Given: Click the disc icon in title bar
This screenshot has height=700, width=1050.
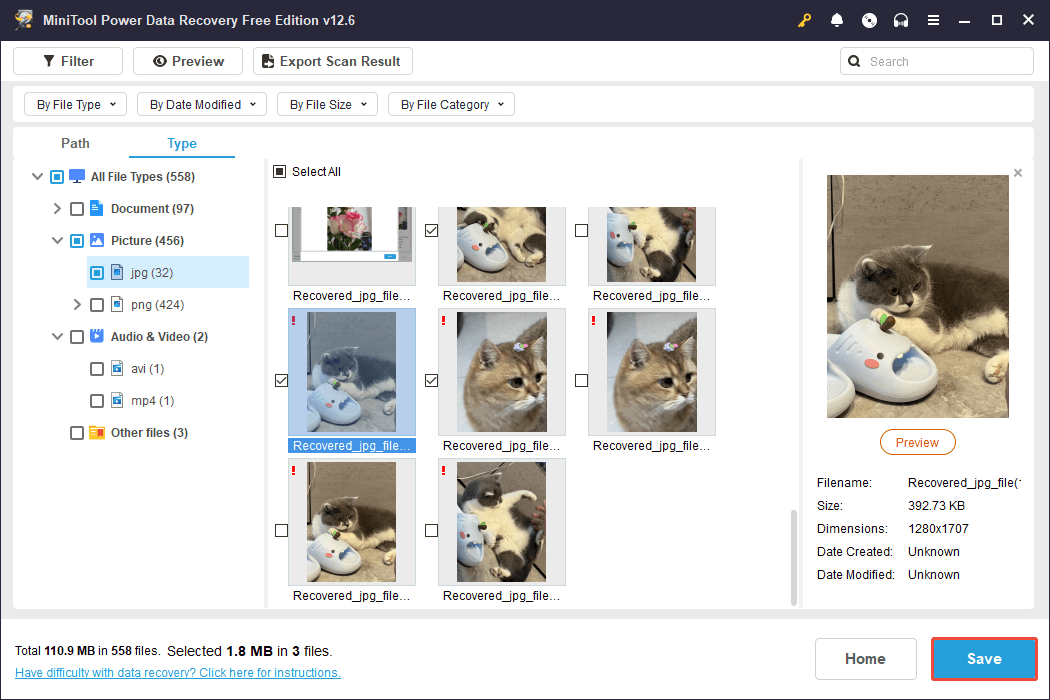Looking at the screenshot, I should pos(869,20).
